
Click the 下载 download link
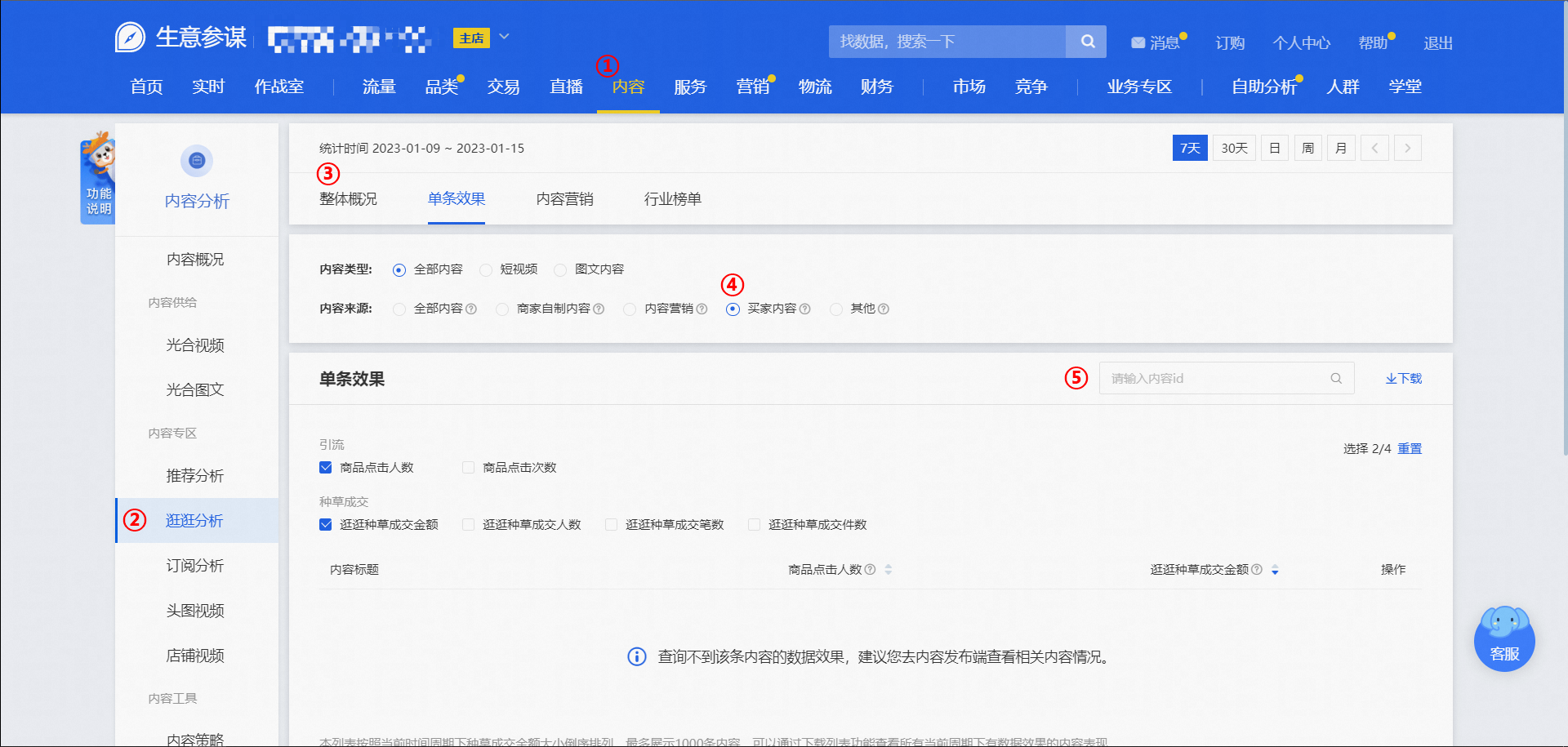(1403, 378)
